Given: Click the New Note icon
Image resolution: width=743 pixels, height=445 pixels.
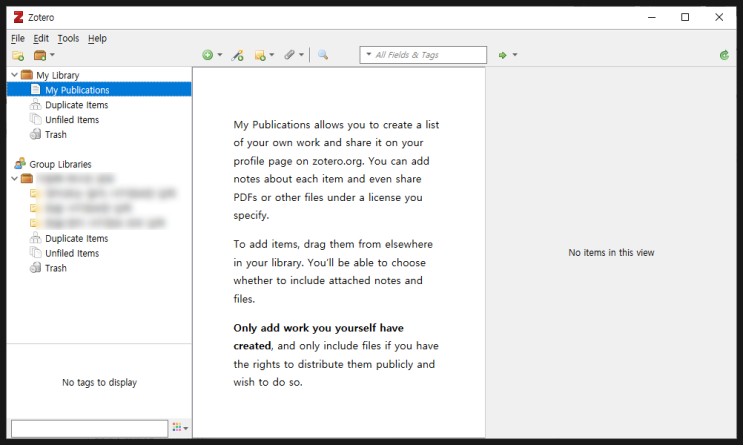Looking at the screenshot, I should point(260,55).
